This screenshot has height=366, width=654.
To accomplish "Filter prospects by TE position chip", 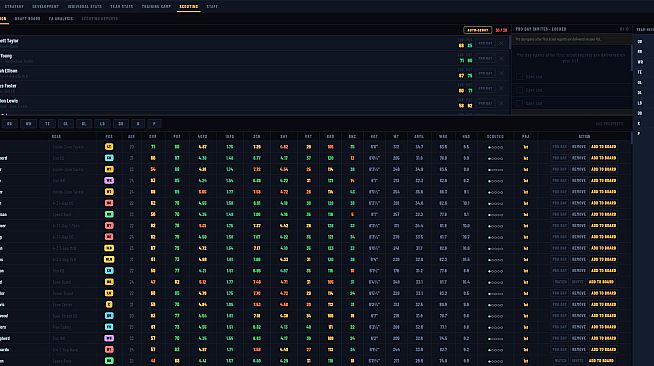I will coord(47,124).
